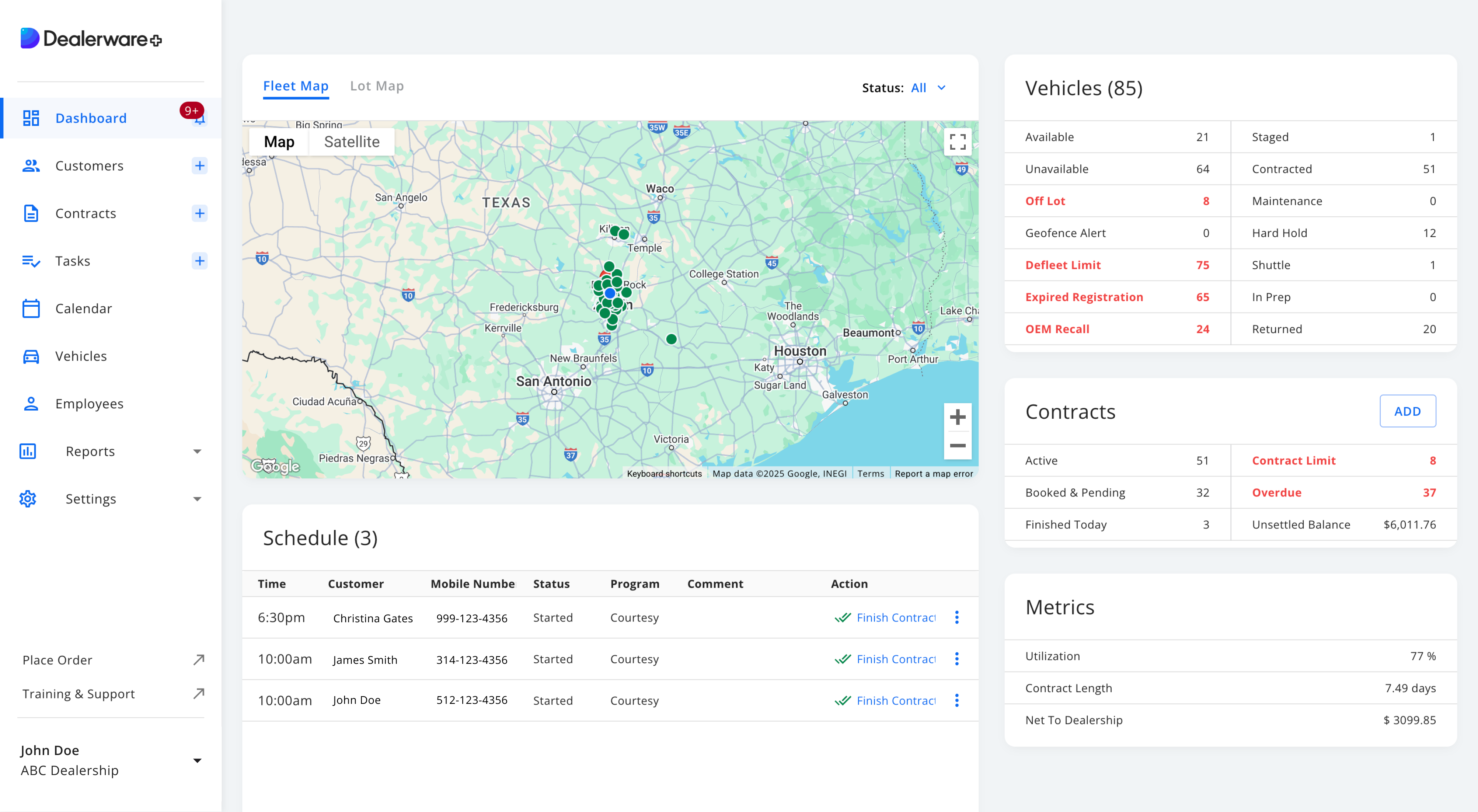1478x812 pixels.
Task: Expand the John Doe account menu
Action: tap(197, 760)
